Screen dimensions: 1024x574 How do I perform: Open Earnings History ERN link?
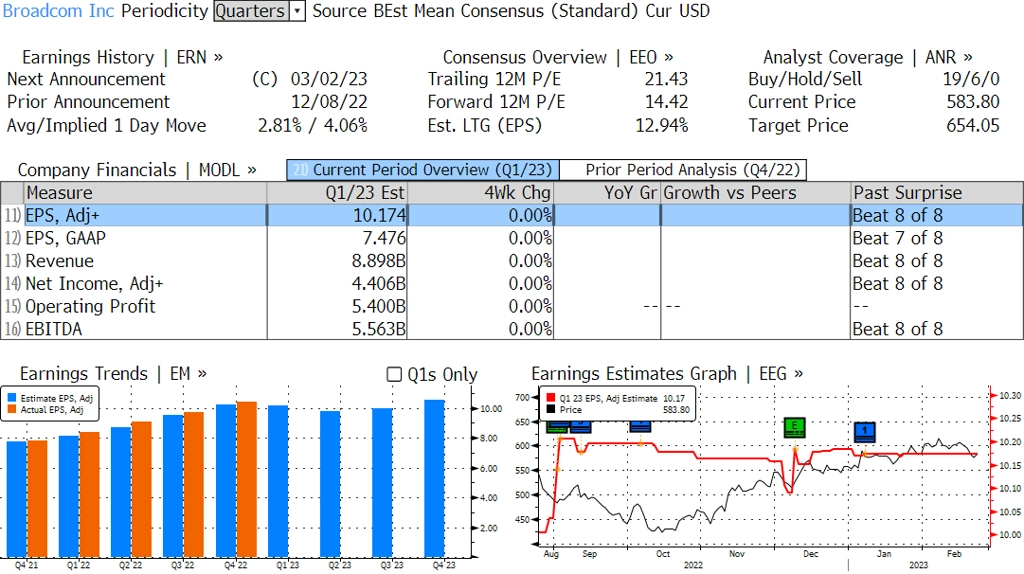pyautogui.click(x=122, y=57)
